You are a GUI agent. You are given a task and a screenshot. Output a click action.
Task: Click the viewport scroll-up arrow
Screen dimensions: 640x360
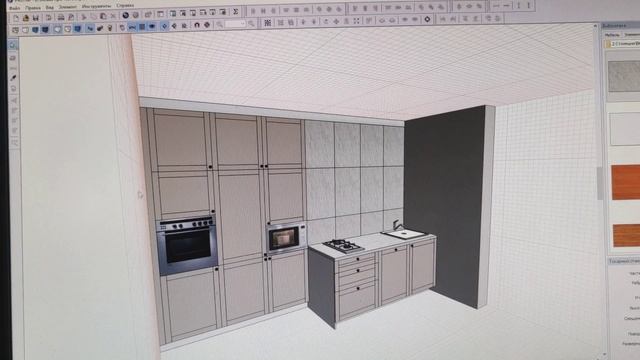coord(595,27)
